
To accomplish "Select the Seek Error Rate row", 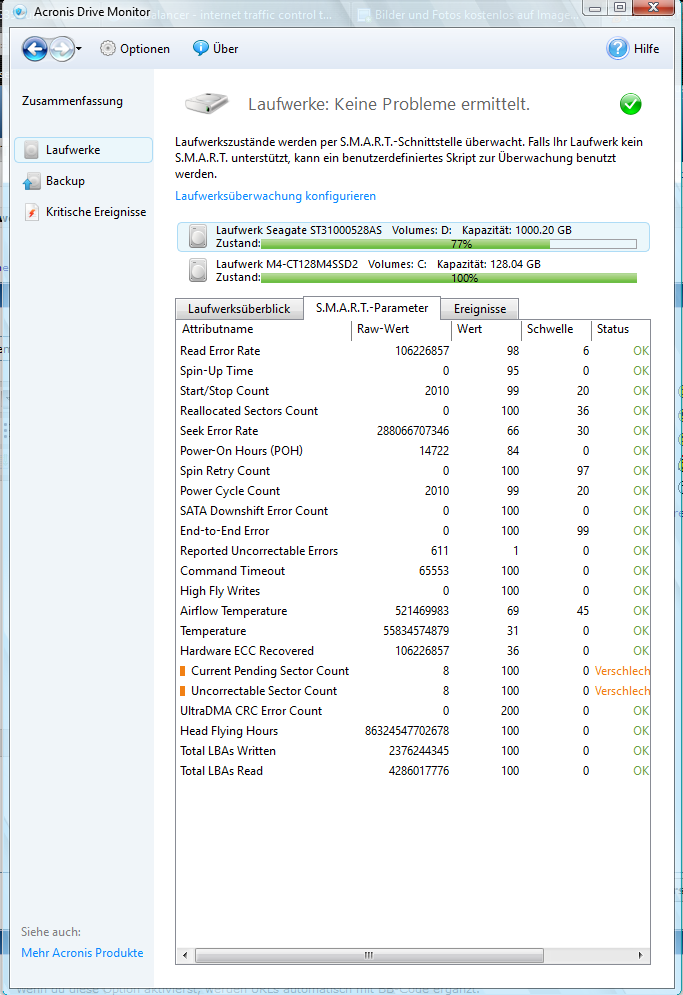I will point(413,431).
